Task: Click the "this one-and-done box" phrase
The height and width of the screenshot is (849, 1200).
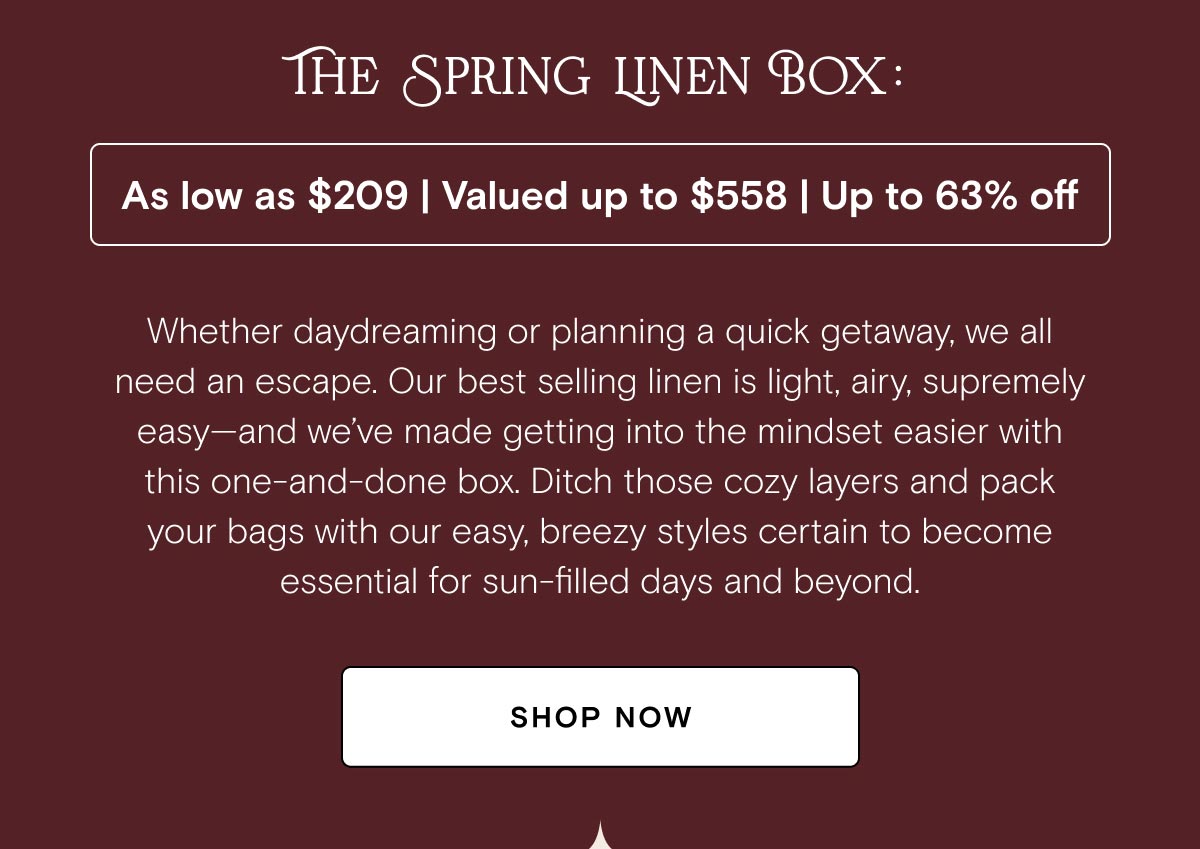Action: [332, 482]
